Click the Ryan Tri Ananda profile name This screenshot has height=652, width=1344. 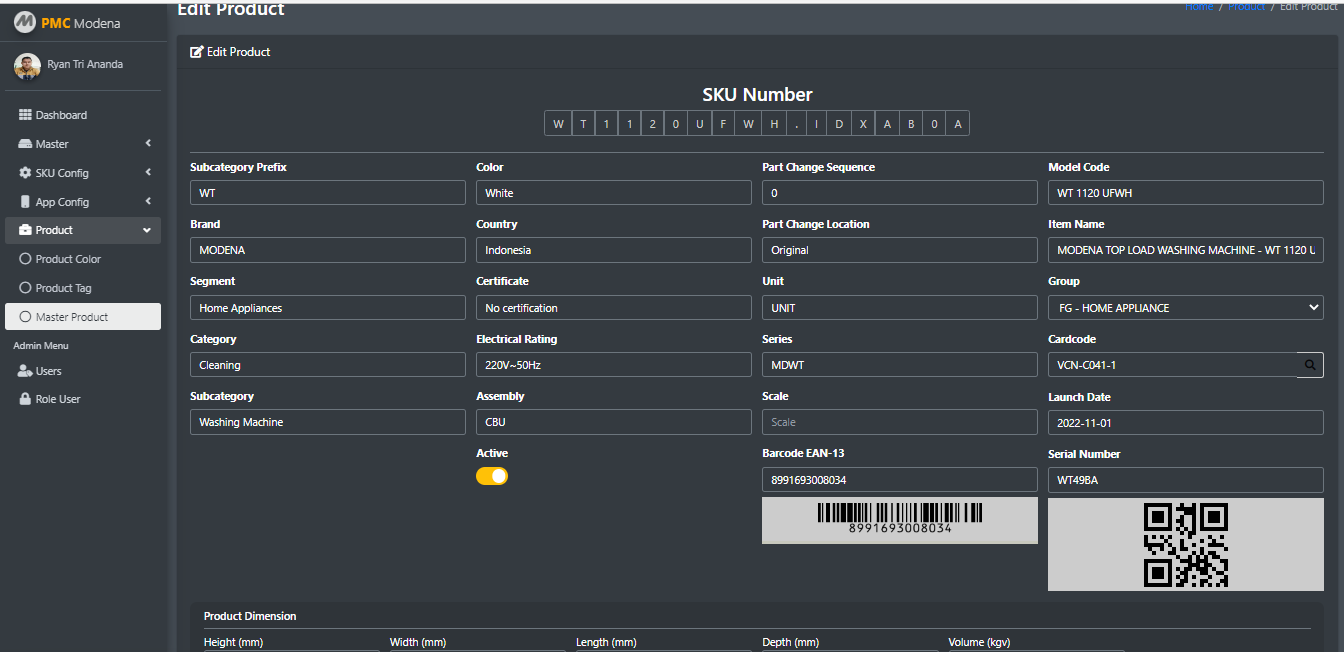pos(85,64)
